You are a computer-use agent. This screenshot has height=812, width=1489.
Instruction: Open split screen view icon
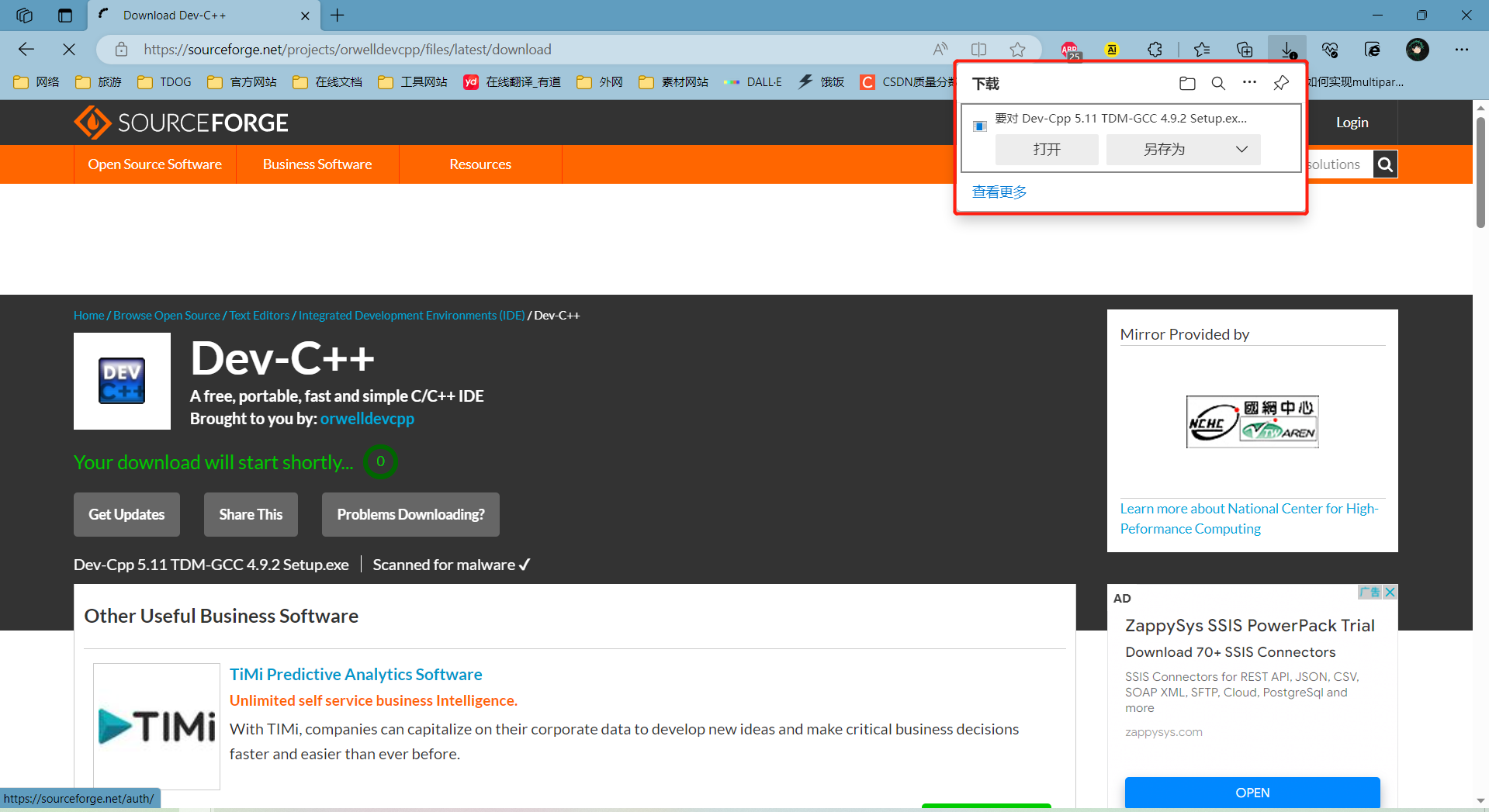click(979, 50)
